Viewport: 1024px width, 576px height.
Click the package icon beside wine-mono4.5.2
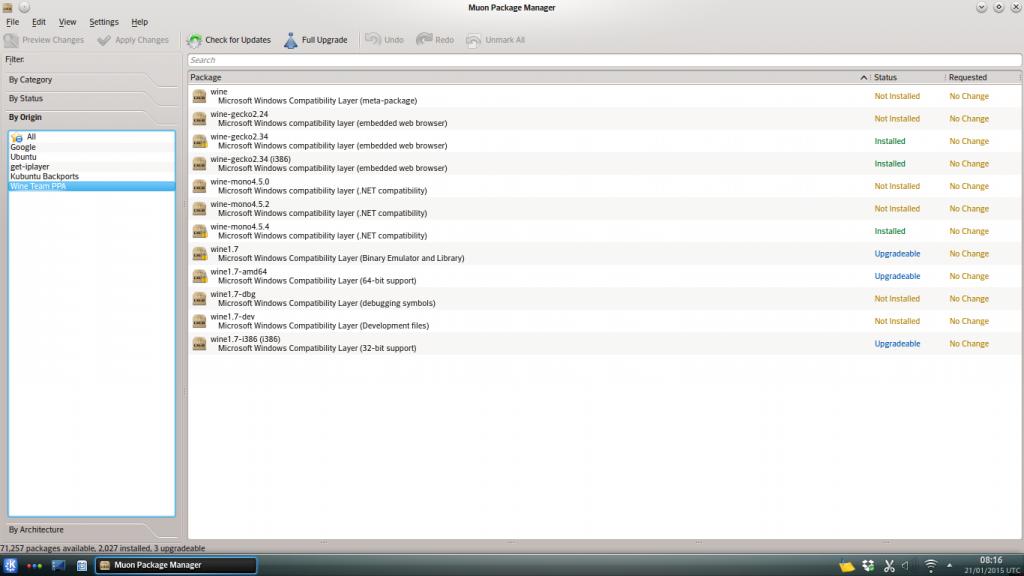point(199,209)
